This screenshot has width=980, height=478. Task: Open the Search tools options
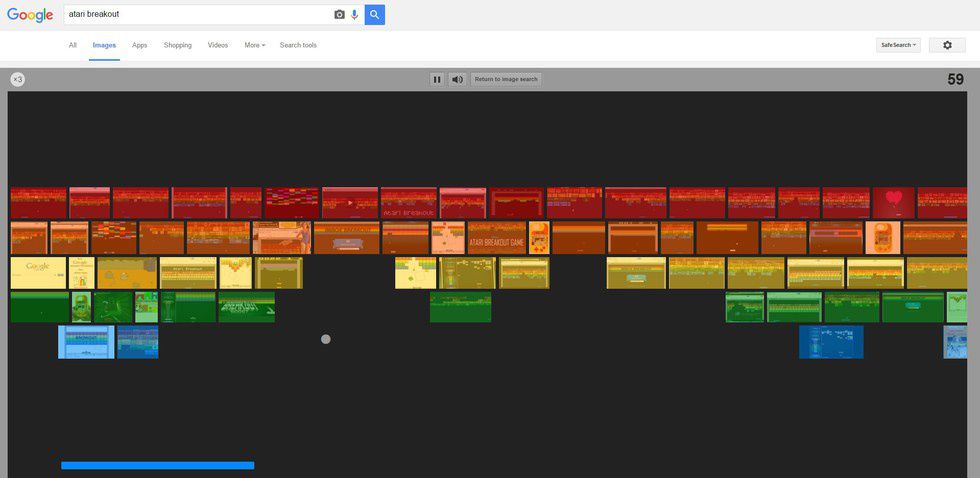tap(298, 45)
